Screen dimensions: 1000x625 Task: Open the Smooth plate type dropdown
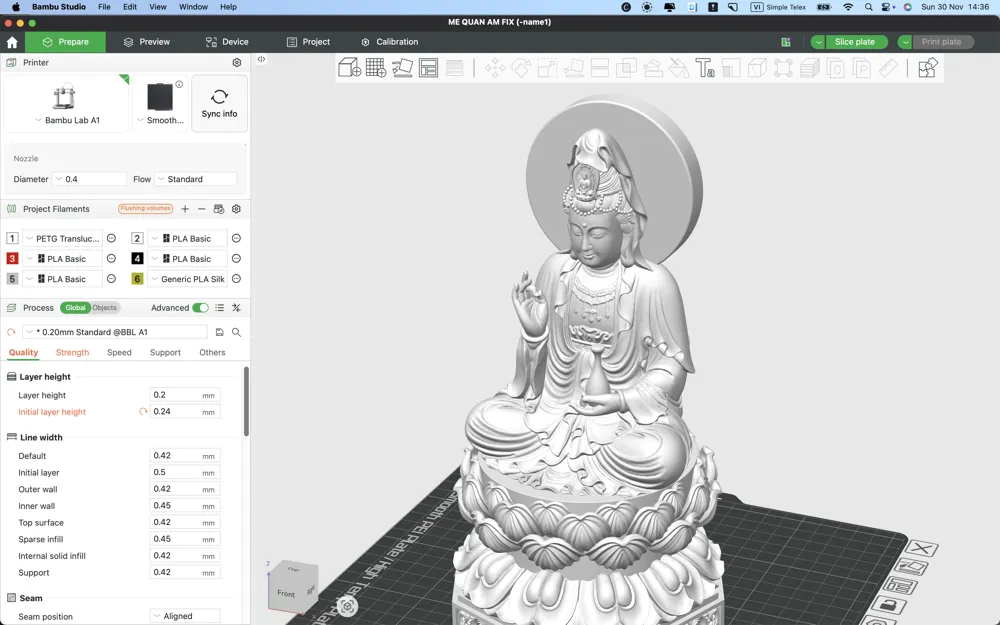160,120
